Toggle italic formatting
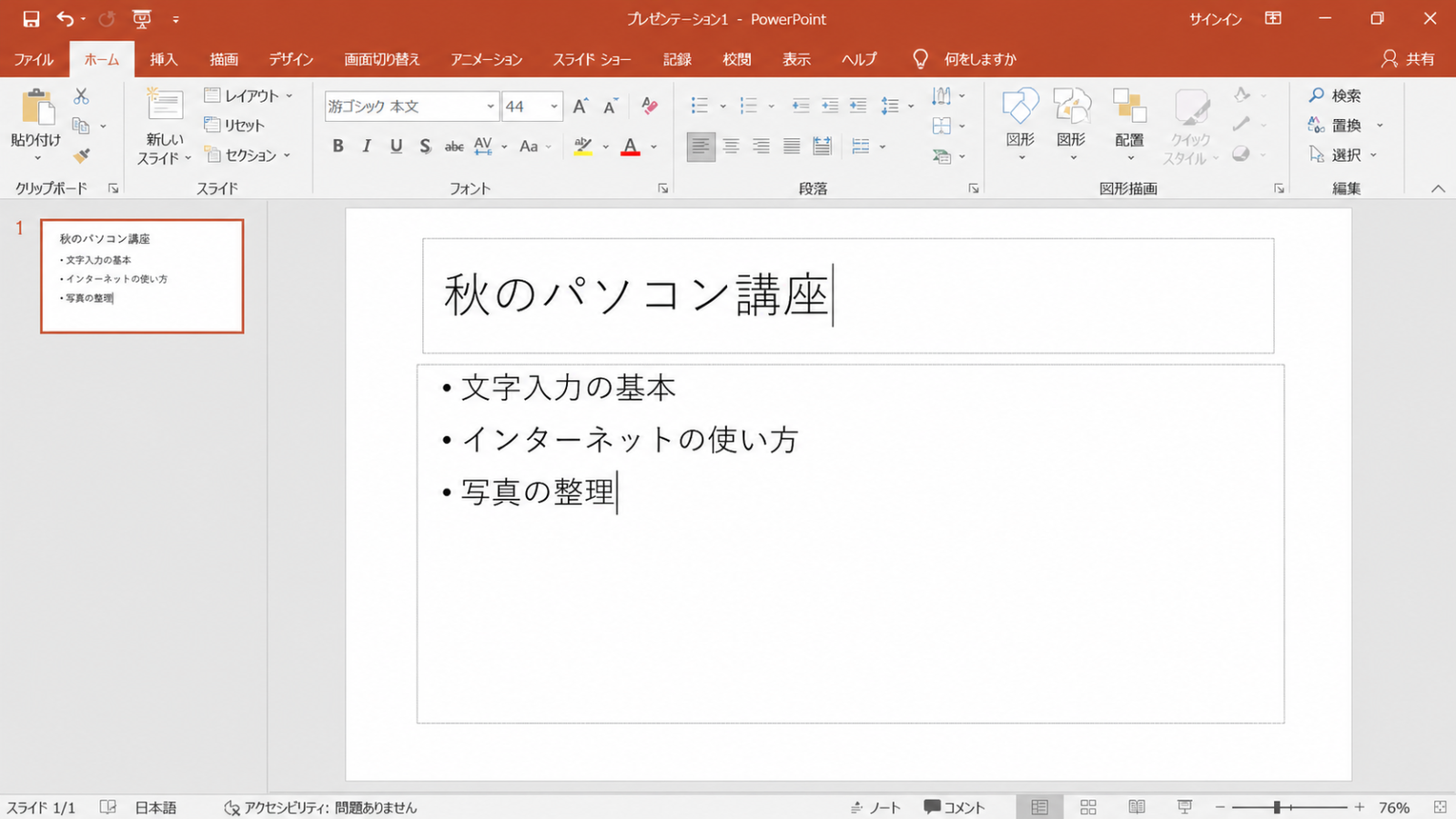Image resolution: width=1456 pixels, height=819 pixels. point(367,147)
